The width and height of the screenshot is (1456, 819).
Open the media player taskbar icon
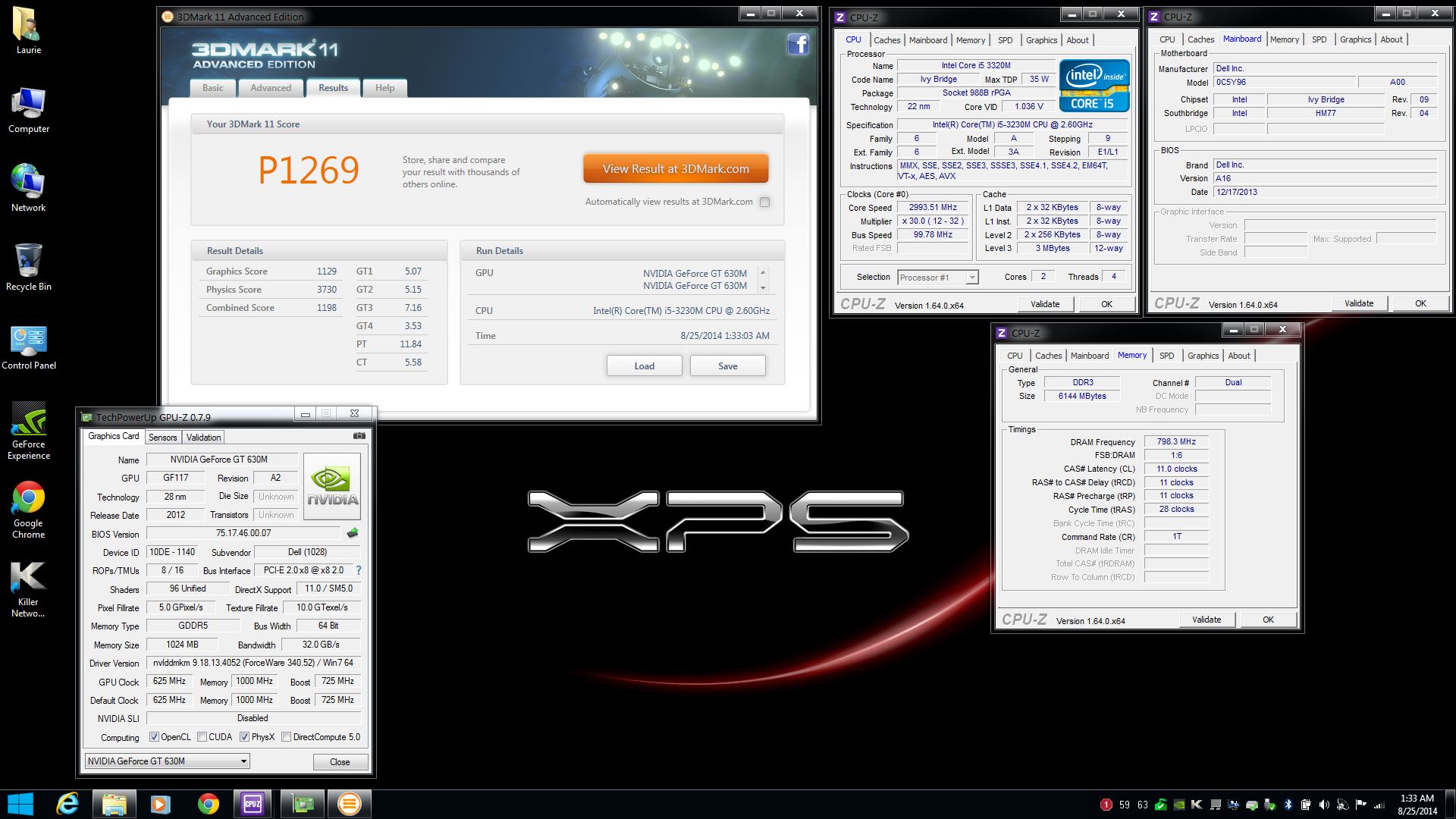(161, 804)
